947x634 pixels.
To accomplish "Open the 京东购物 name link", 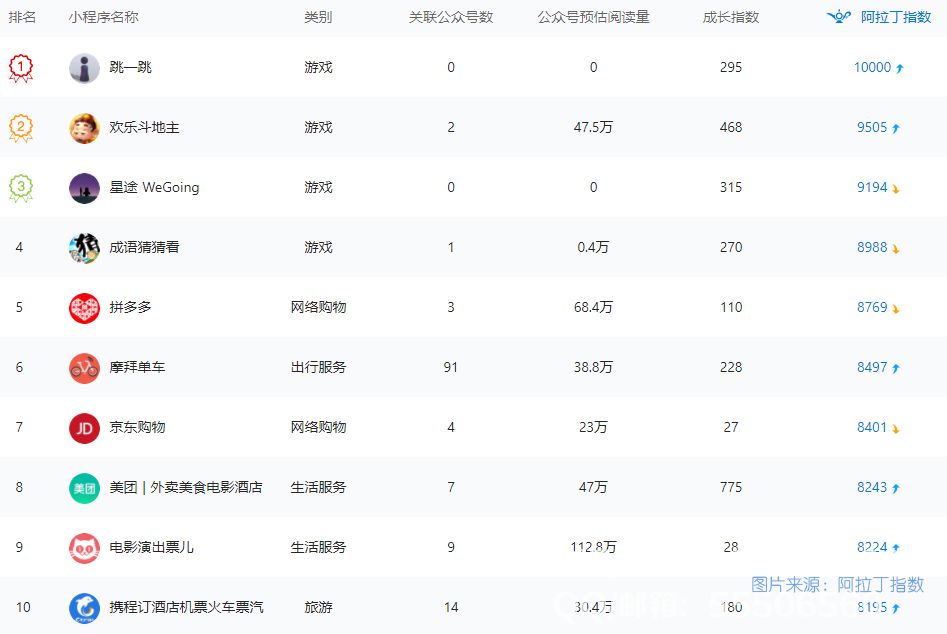I will pos(137,427).
